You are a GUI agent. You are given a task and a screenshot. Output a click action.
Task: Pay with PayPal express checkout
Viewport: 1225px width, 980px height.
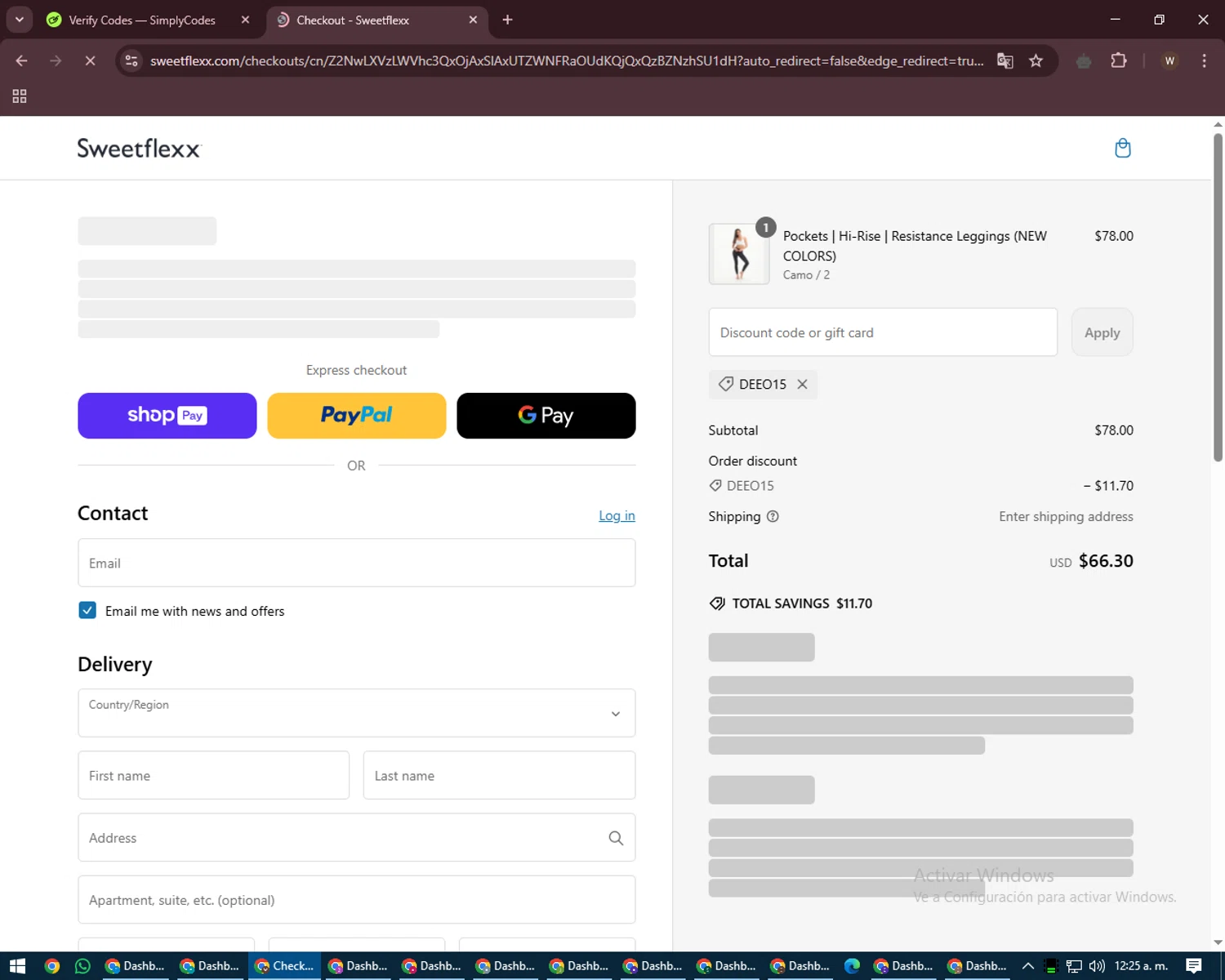357,416
